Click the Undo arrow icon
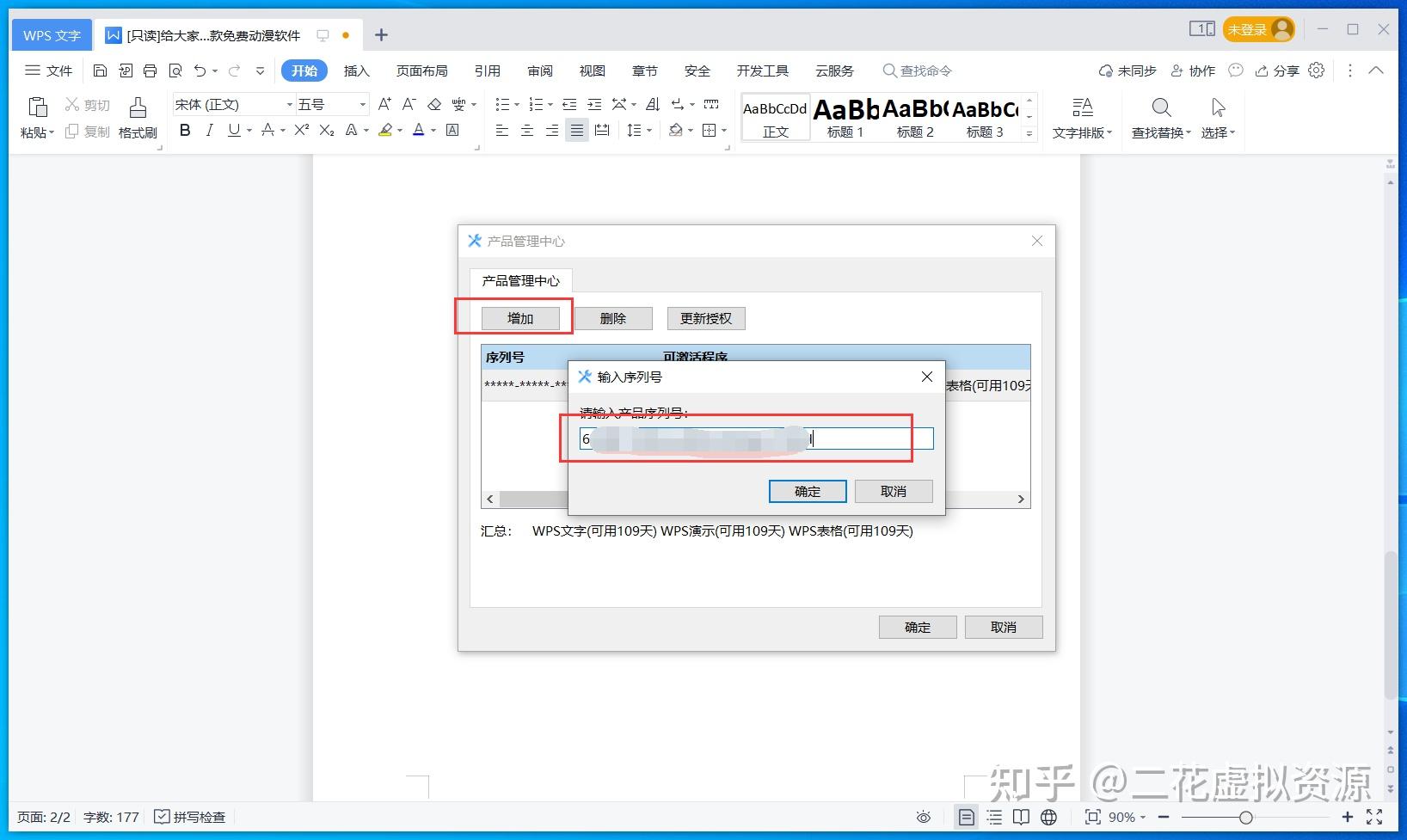 (x=200, y=71)
